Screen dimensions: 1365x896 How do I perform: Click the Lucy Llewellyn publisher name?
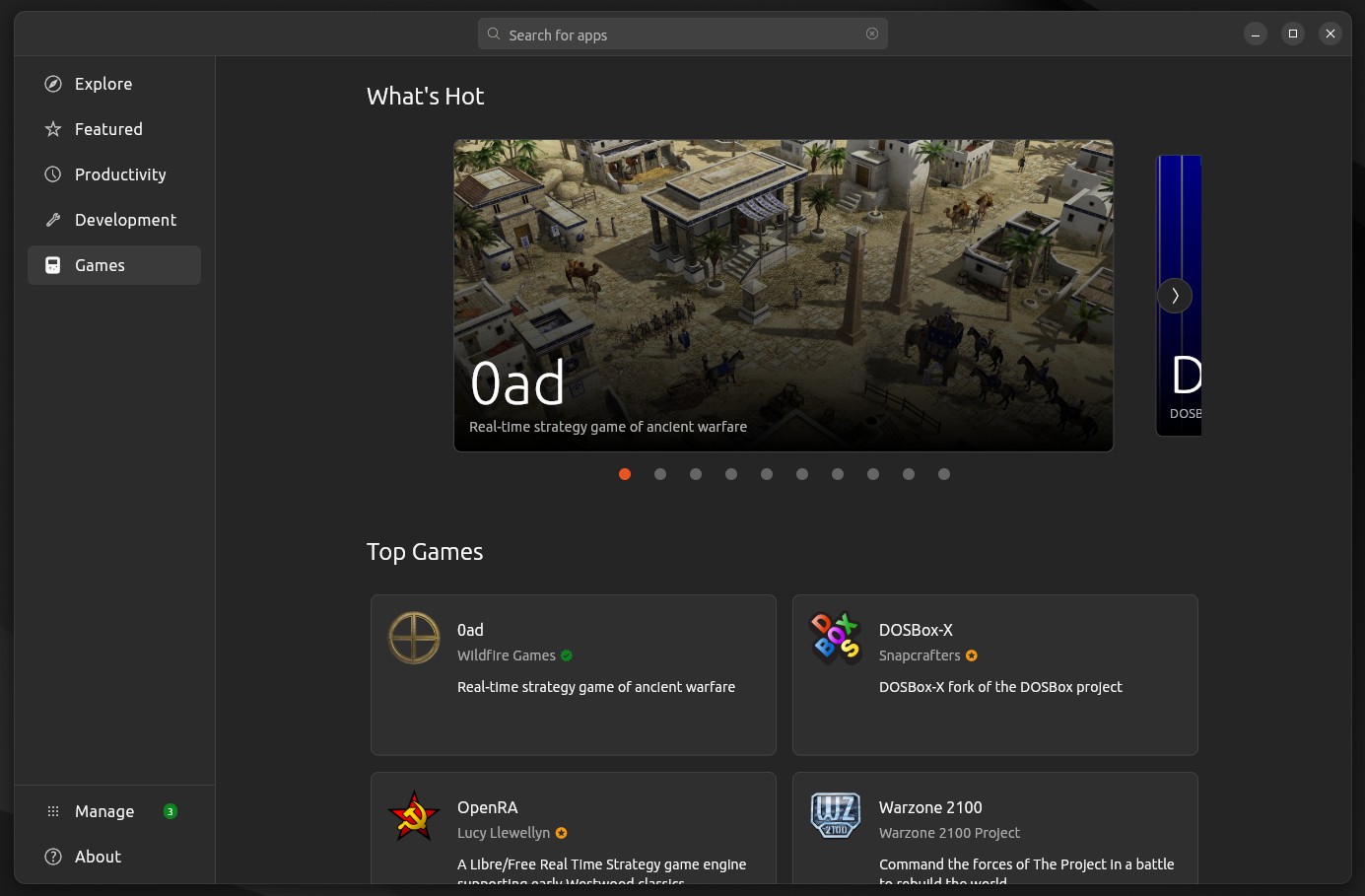[x=504, y=833]
